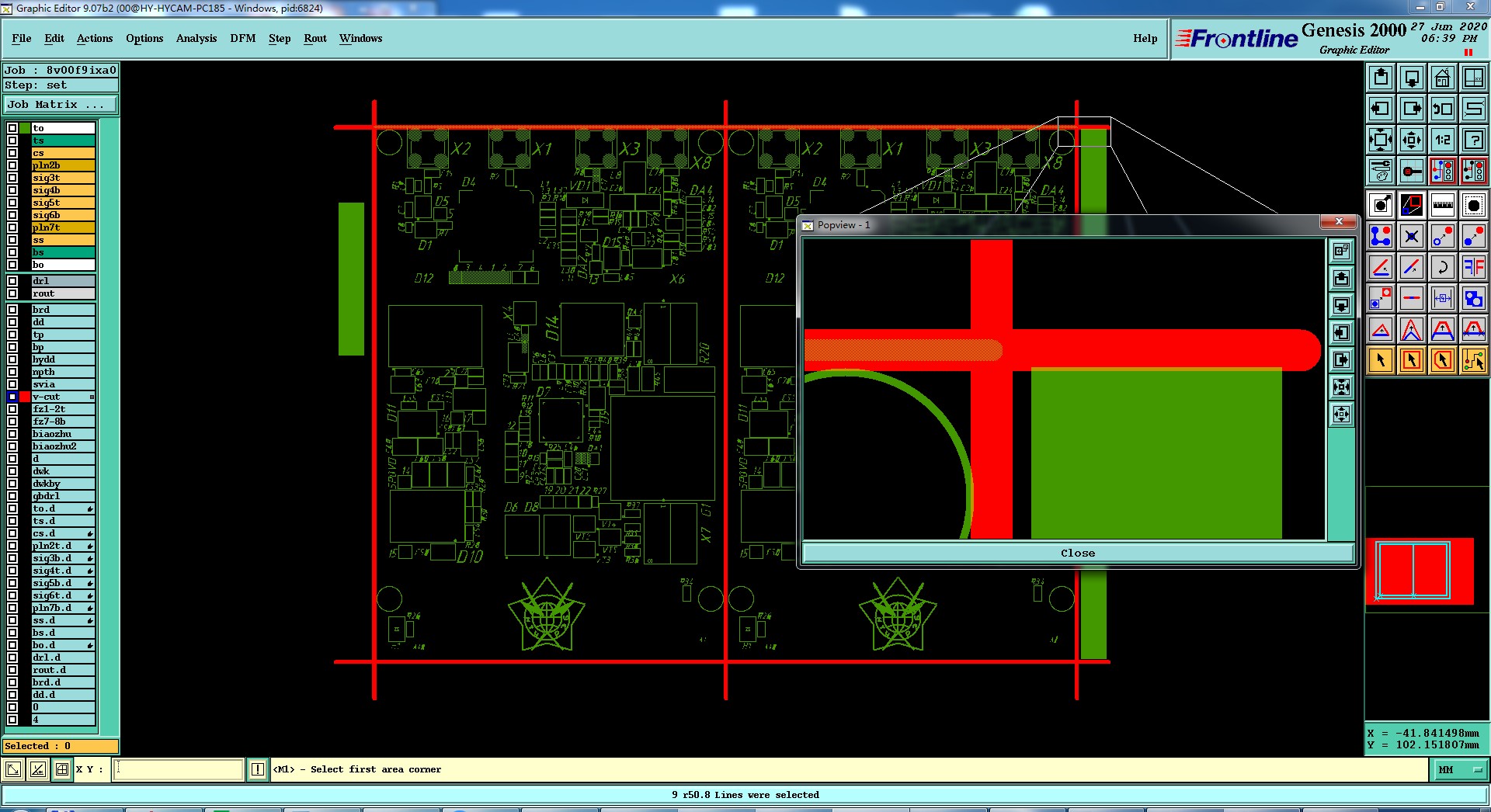1491x812 pixels.
Task: Click the XY grid view icon
Action: tap(1474, 78)
